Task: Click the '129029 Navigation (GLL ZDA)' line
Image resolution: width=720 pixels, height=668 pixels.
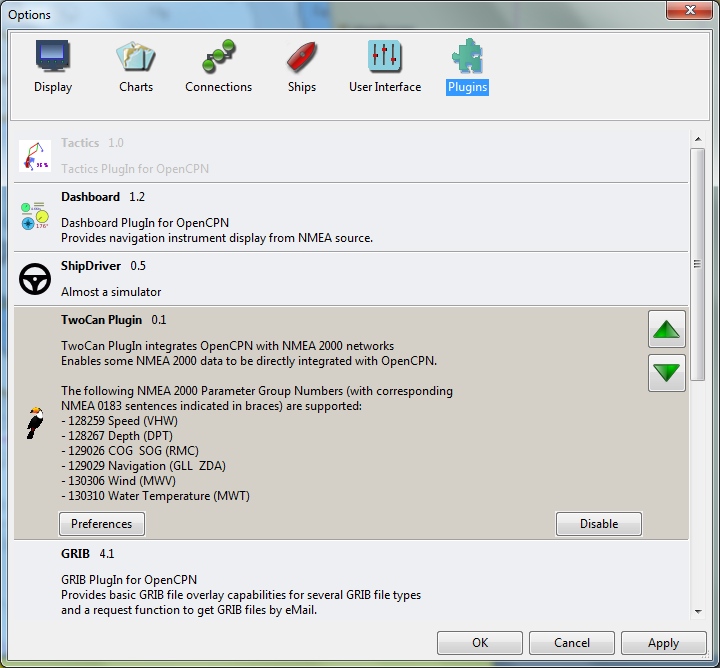Action: pos(143,466)
